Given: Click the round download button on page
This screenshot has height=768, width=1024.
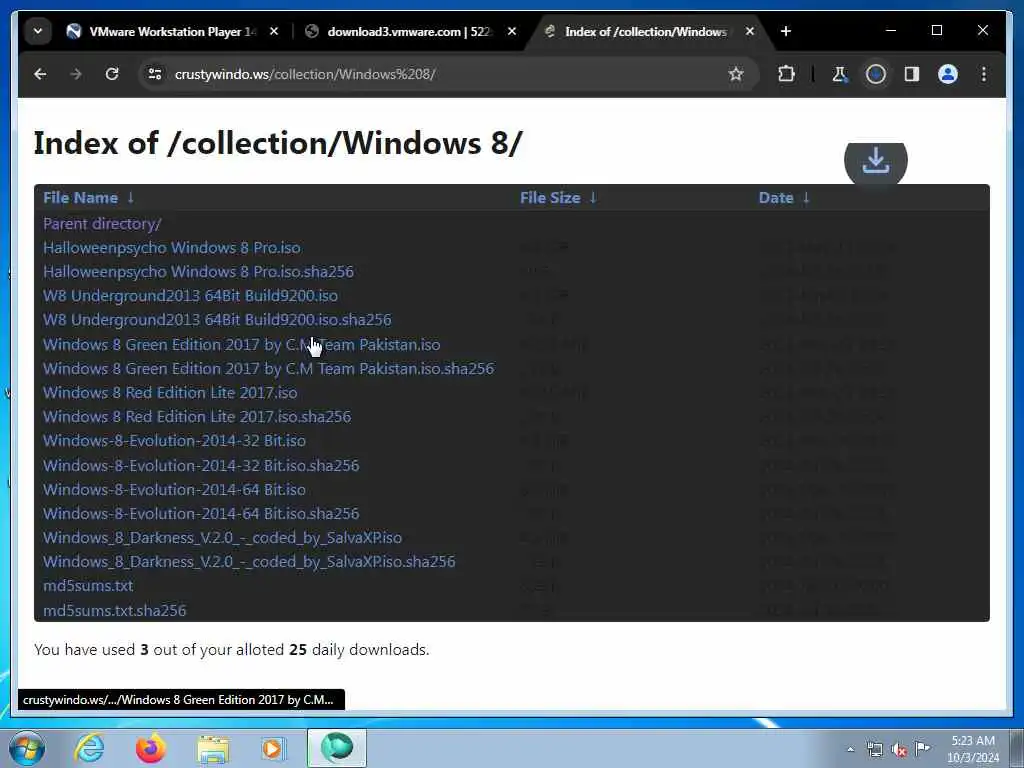Looking at the screenshot, I should click(x=876, y=161).
